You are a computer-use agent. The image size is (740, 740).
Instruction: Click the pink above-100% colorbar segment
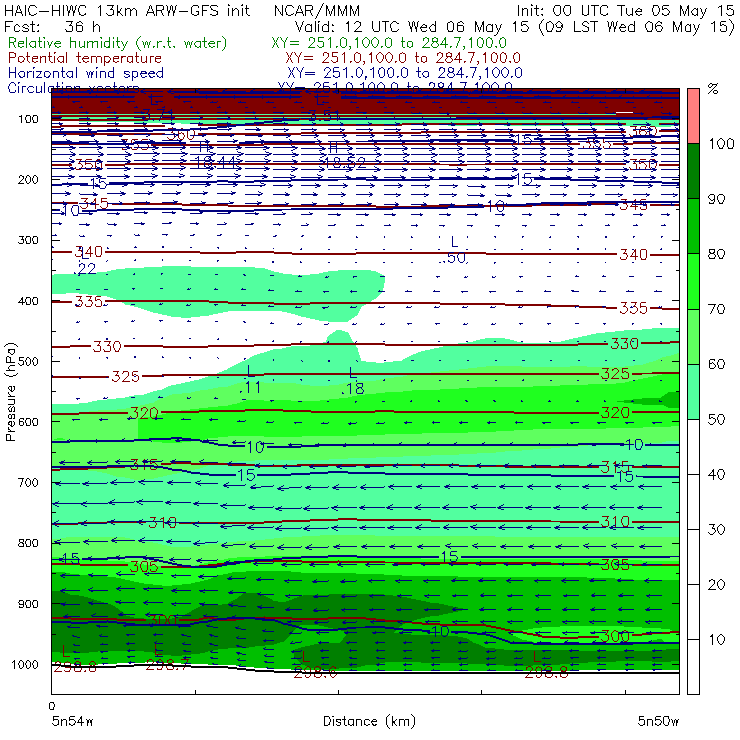(x=693, y=116)
